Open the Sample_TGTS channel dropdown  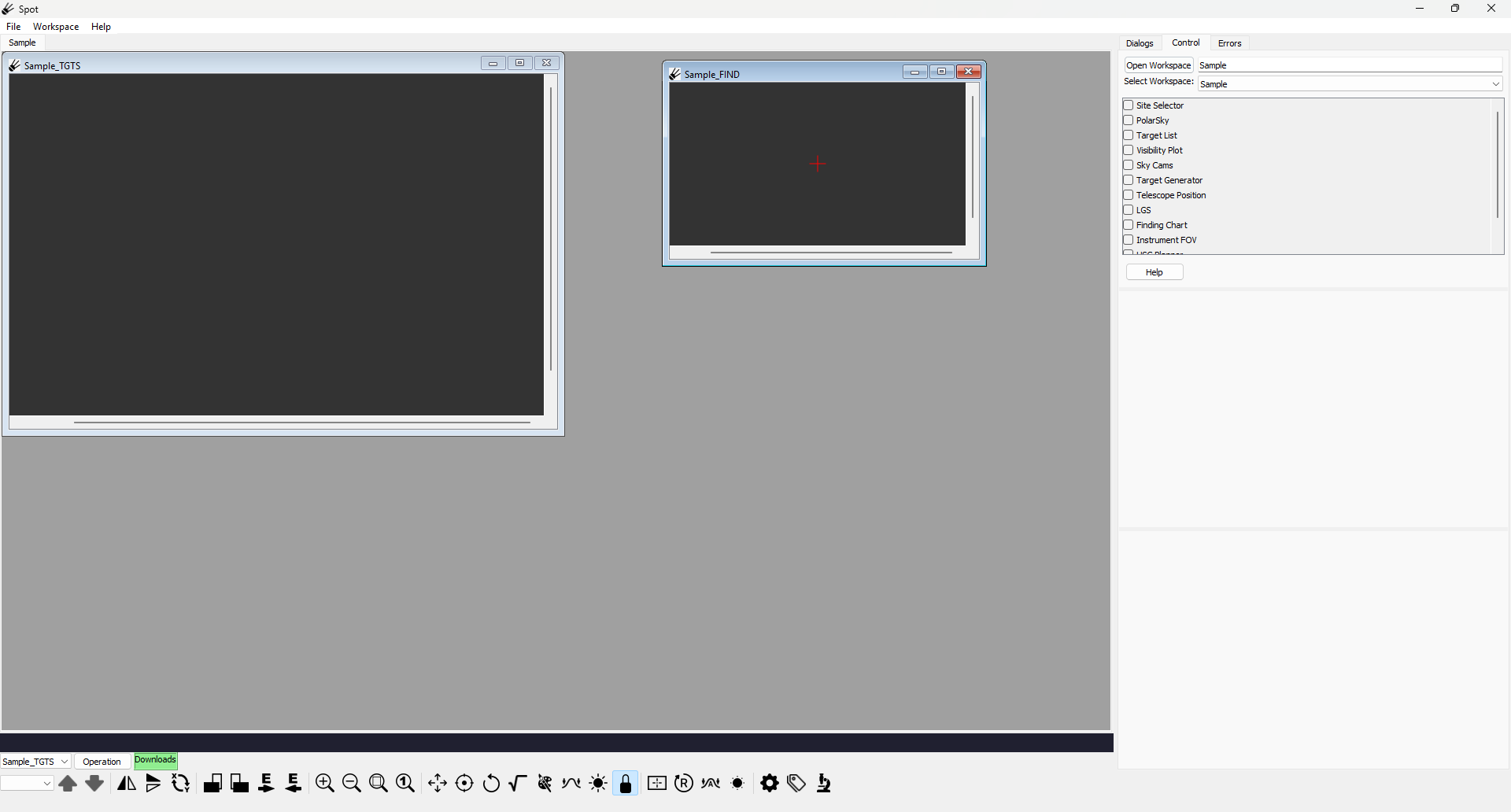coord(35,762)
